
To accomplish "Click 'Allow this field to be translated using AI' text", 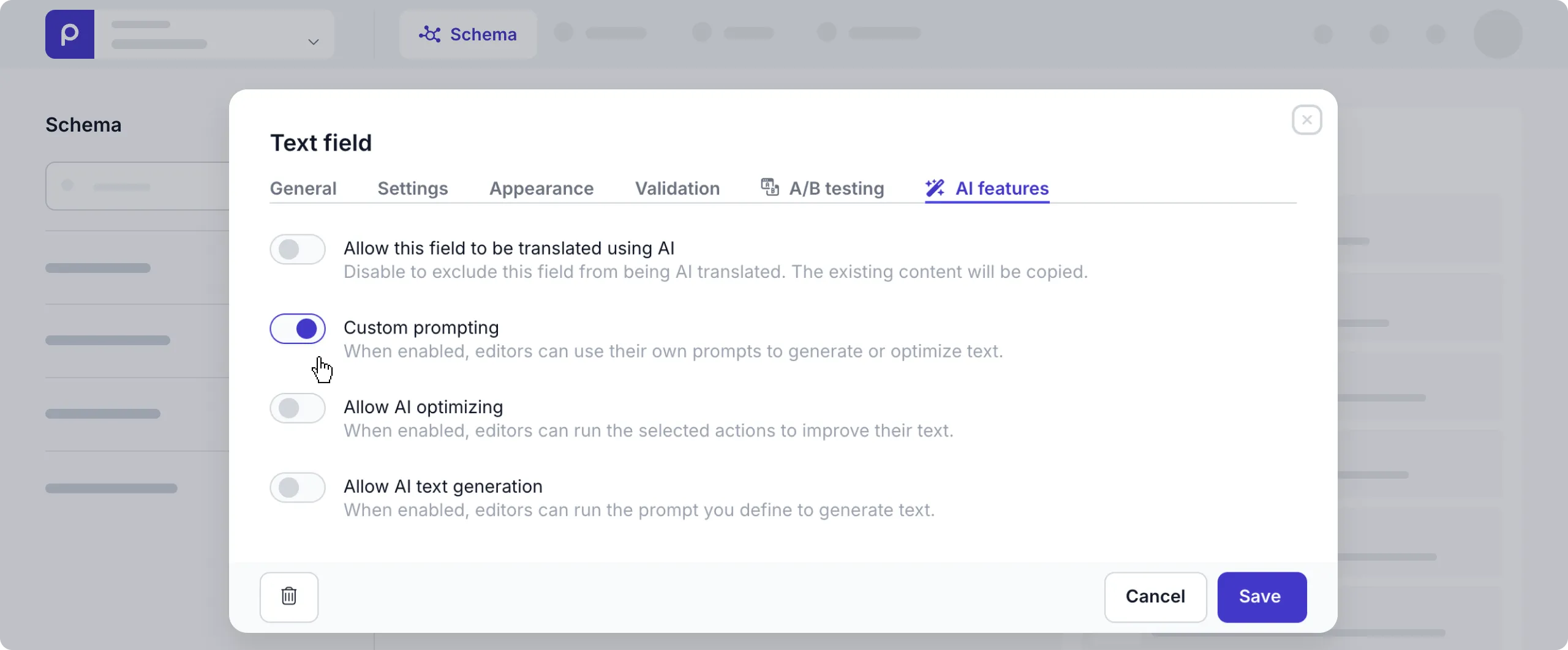I will point(509,248).
